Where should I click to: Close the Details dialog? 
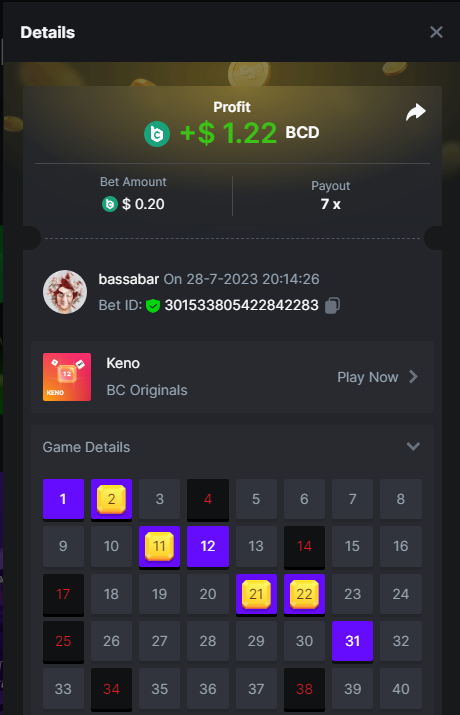coord(436,32)
